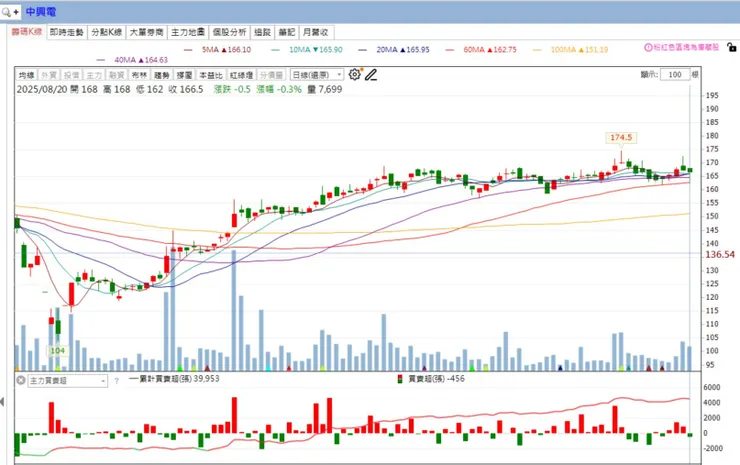The width and height of the screenshot is (740, 465).
Task: Click the 60MA legend line swatch
Action: (x=450, y=50)
